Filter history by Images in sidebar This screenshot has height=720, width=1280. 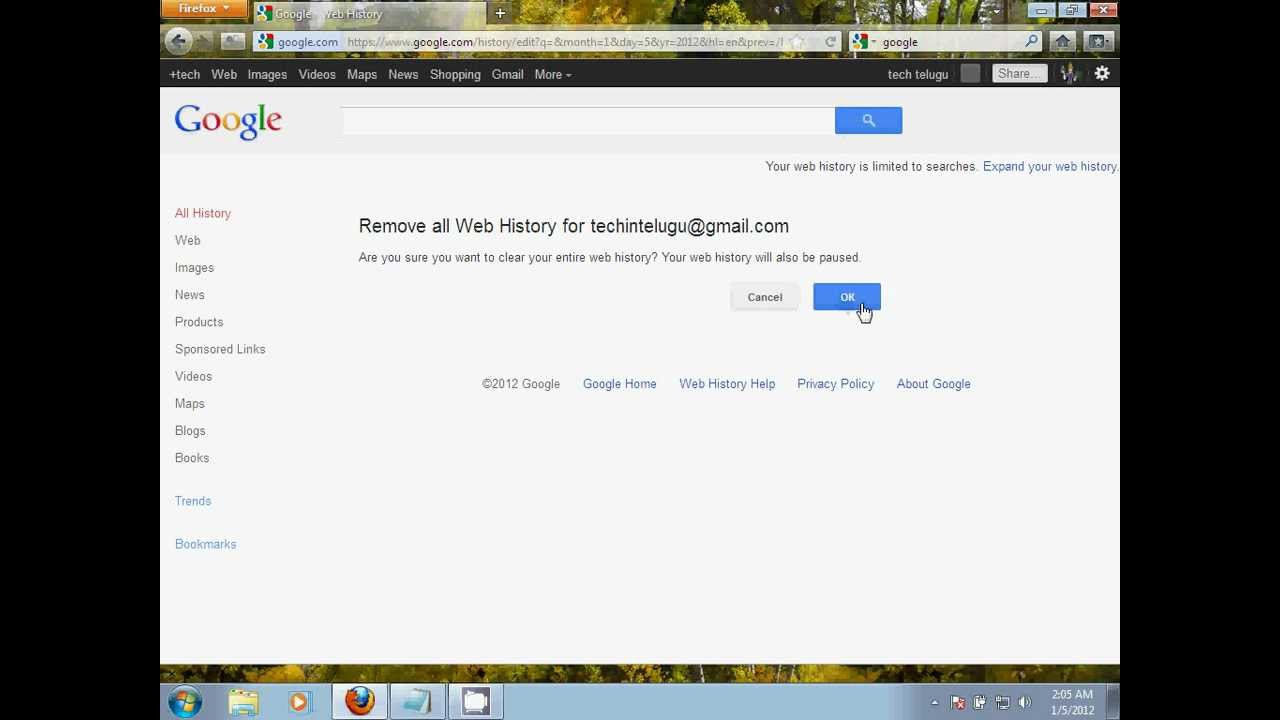point(194,268)
